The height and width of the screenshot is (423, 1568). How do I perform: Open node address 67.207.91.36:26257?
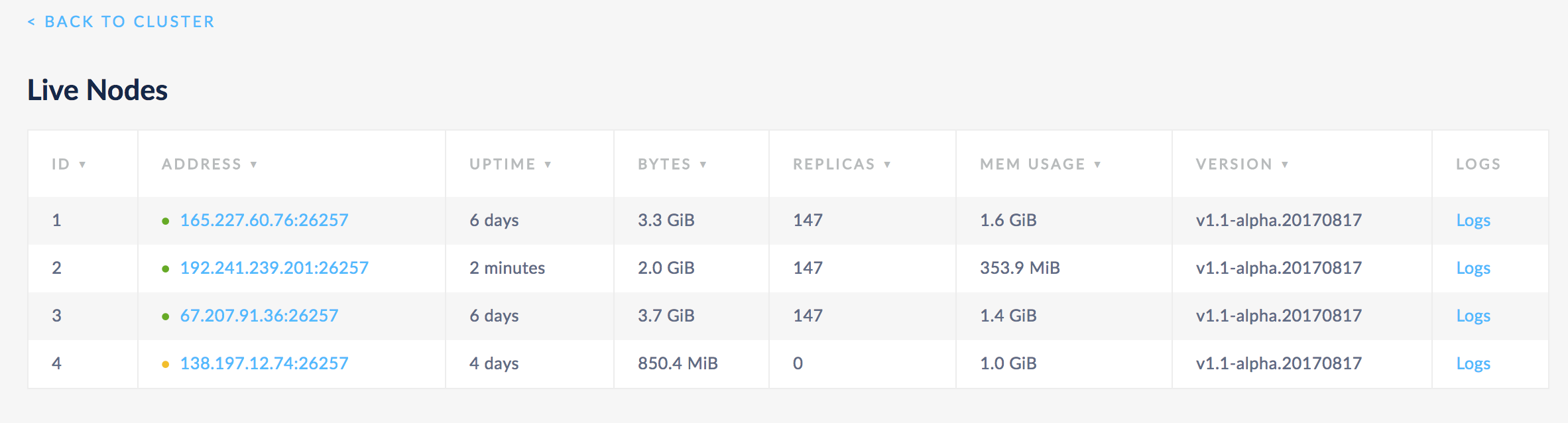coord(259,316)
